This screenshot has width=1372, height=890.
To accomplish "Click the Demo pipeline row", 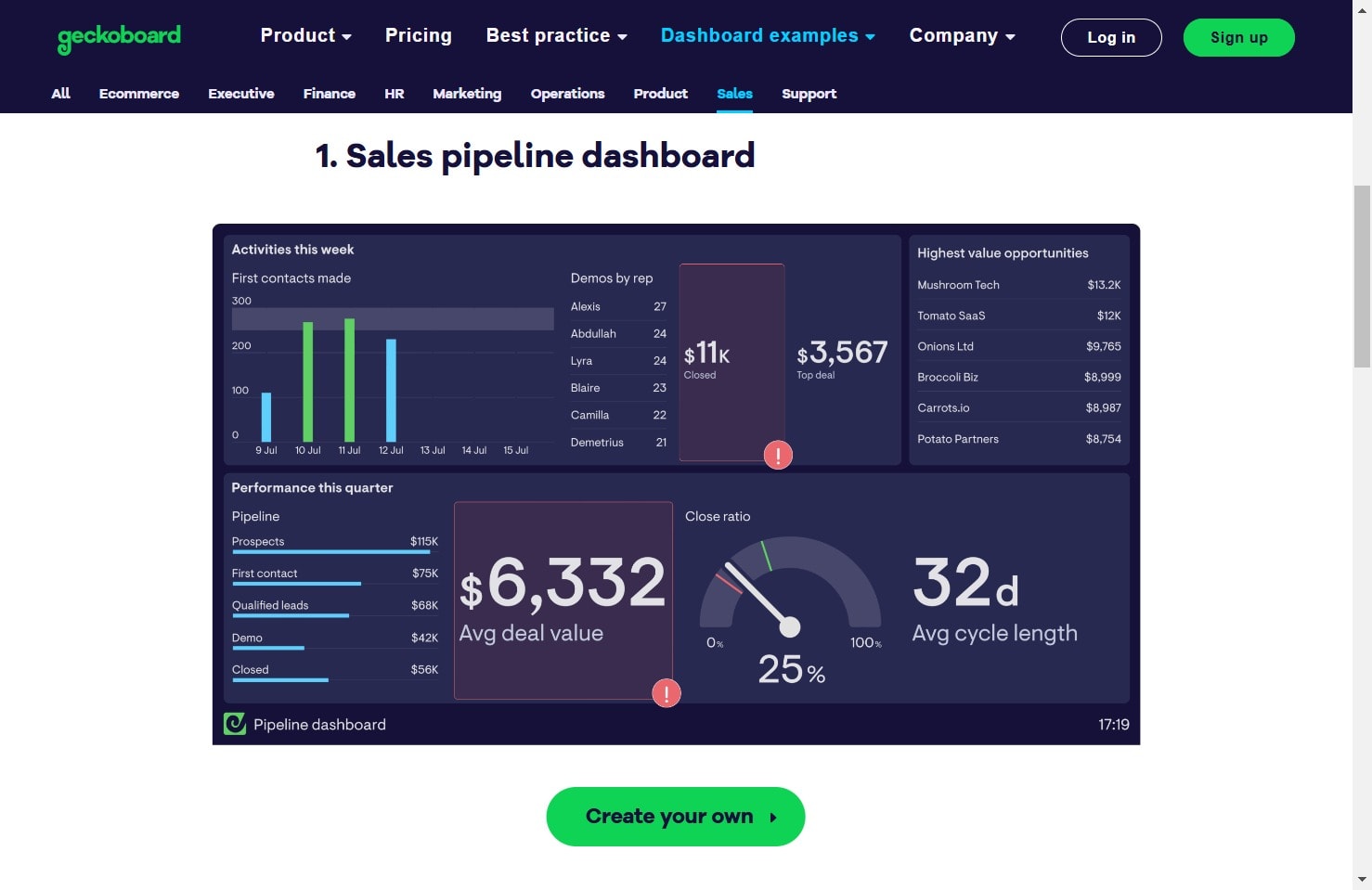I will (x=335, y=640).
